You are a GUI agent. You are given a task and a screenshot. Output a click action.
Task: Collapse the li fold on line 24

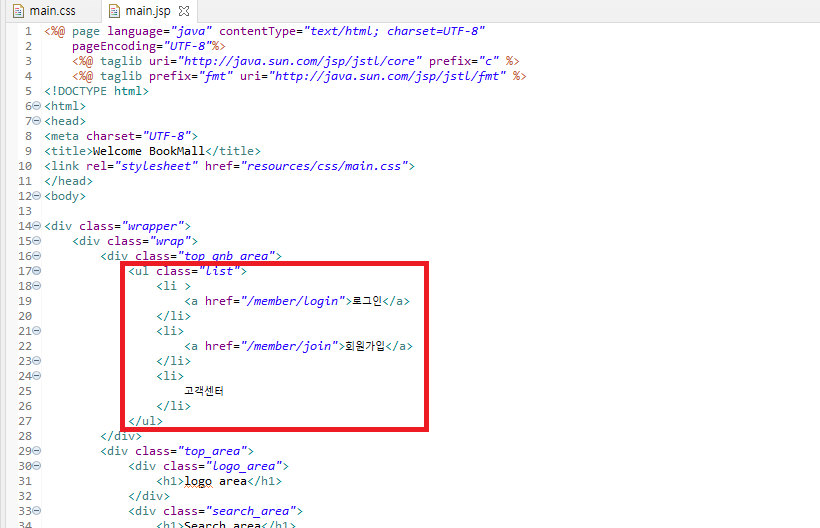(37, 375)
